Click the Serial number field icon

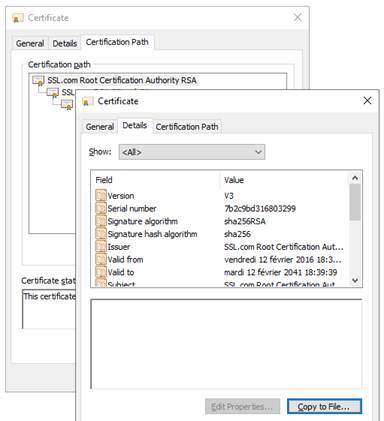coord(101,208)
